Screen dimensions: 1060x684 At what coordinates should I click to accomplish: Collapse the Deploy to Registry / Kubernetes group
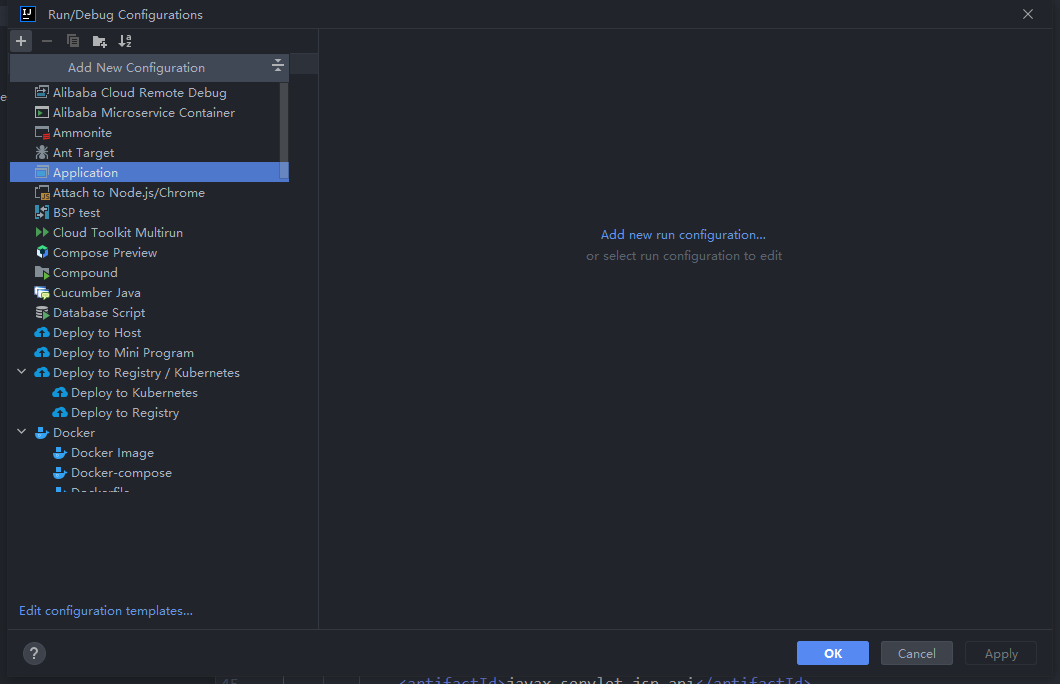[22, 372]
